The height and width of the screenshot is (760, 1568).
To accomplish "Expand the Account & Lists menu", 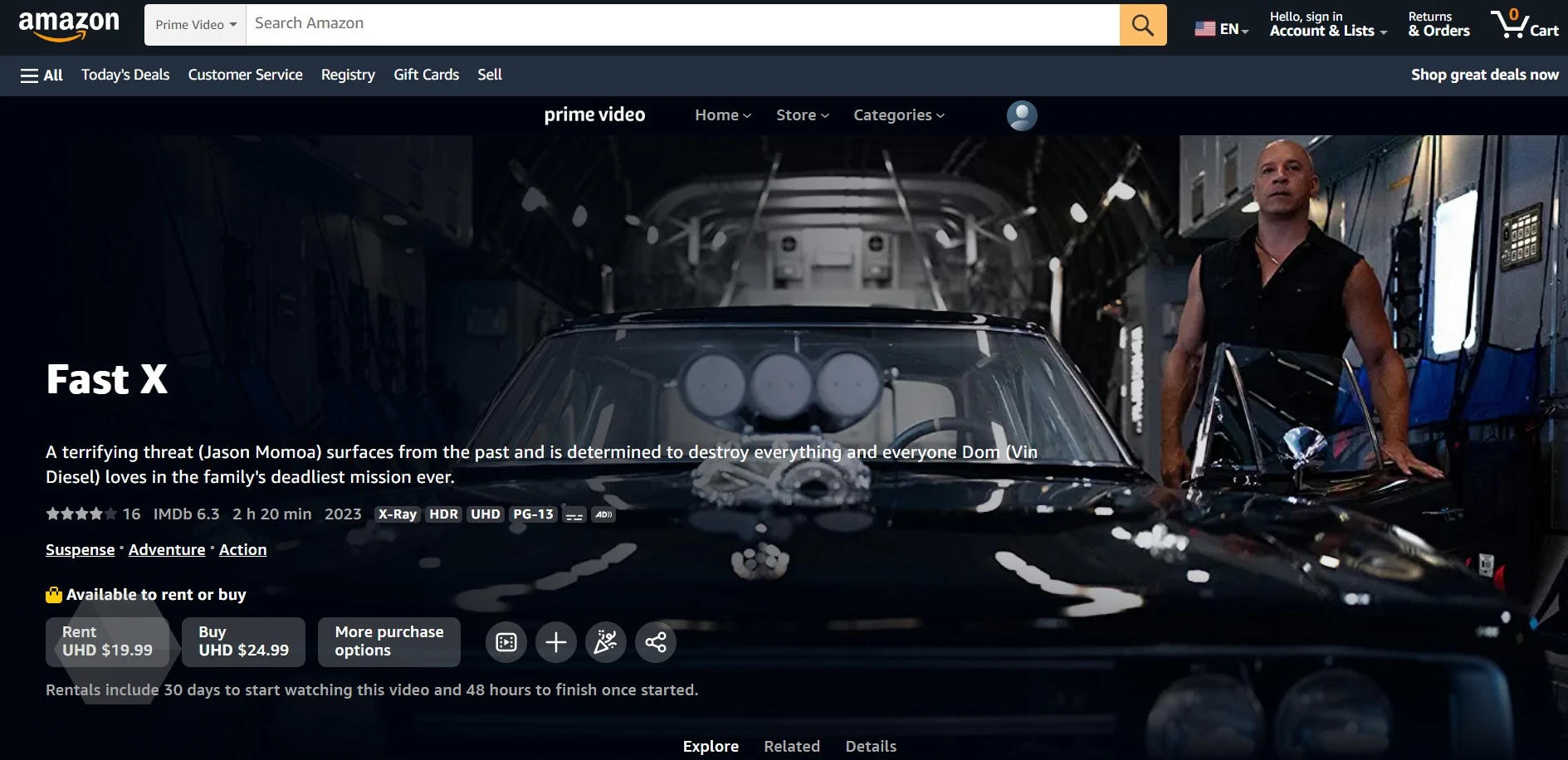I will coord(1327,25).
